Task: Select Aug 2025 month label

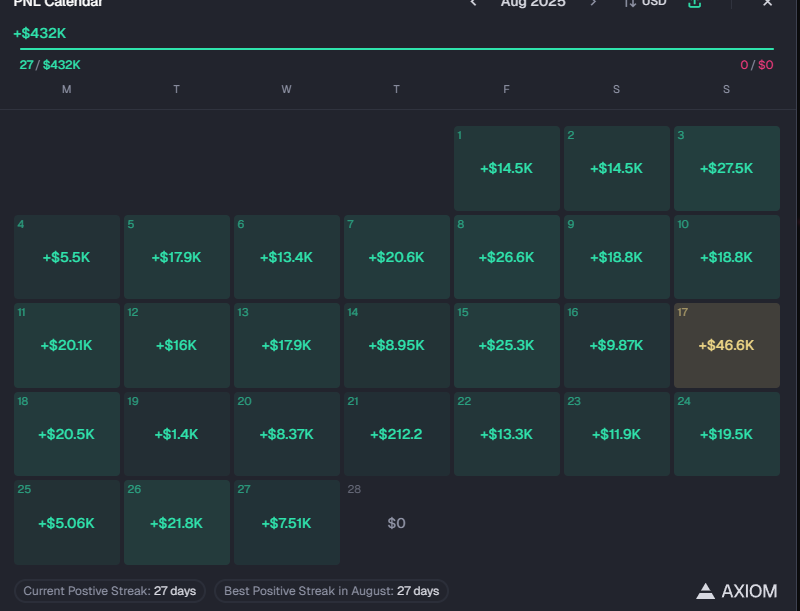Action: (x=533, y=3)
